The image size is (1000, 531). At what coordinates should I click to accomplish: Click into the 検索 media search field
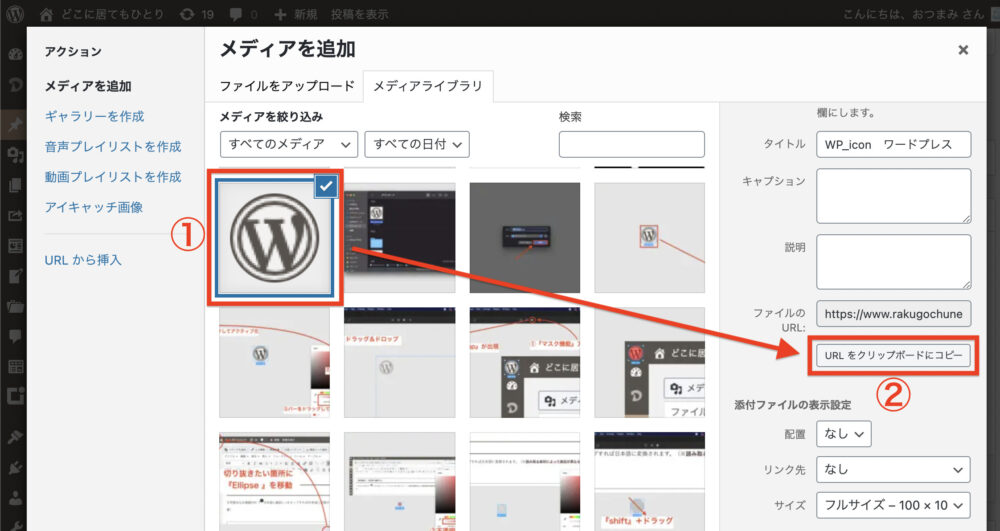point(631,144)
